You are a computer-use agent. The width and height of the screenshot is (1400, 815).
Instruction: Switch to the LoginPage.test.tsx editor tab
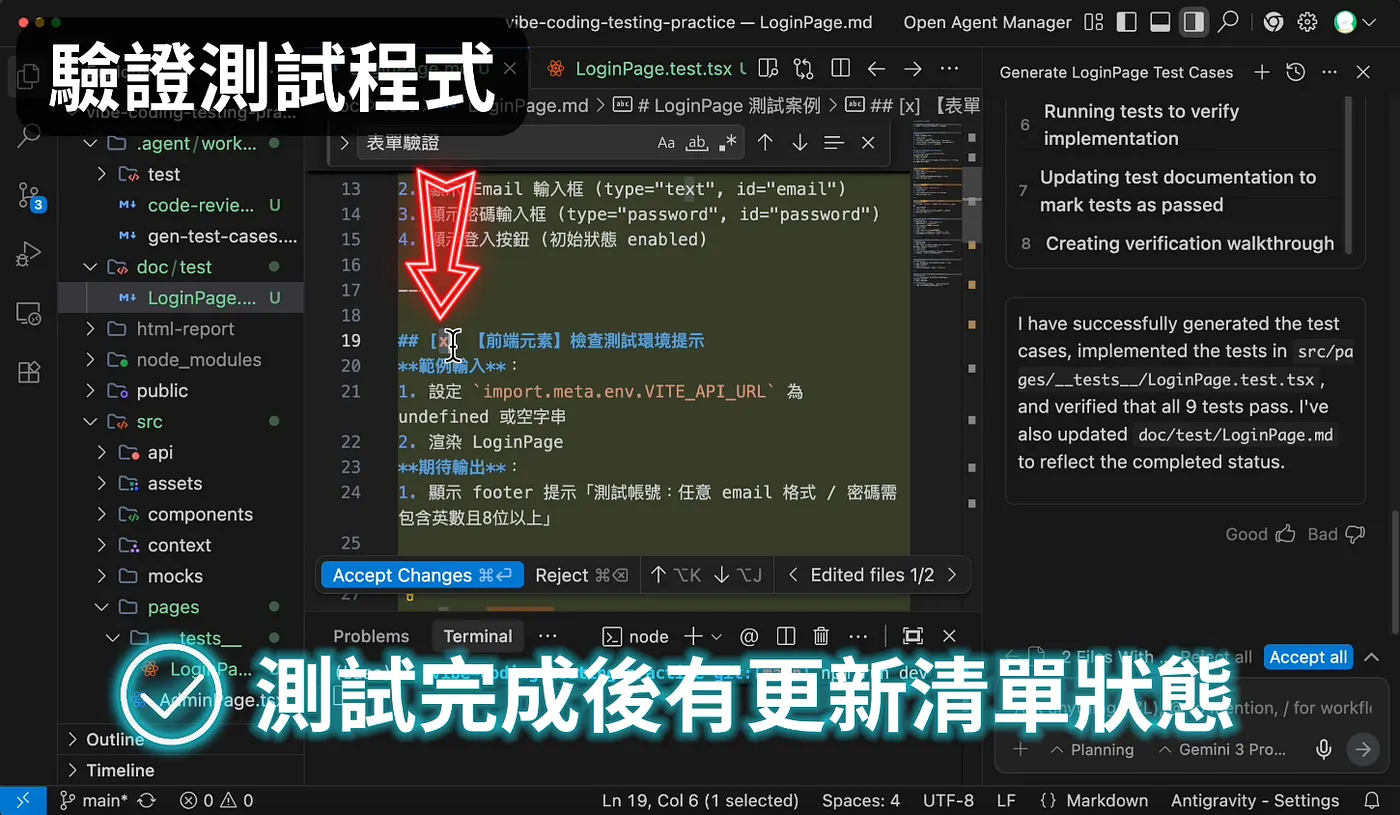654,69
